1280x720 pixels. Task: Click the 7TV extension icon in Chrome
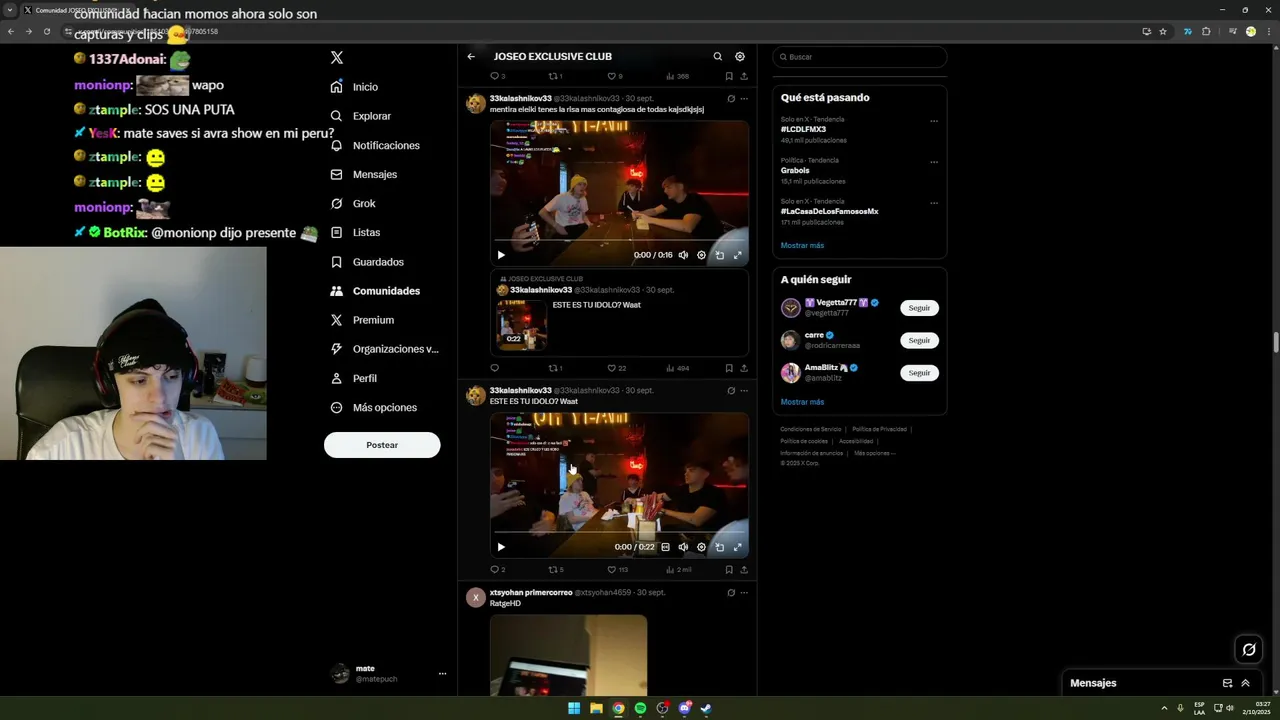click(x=1187, y=32)
